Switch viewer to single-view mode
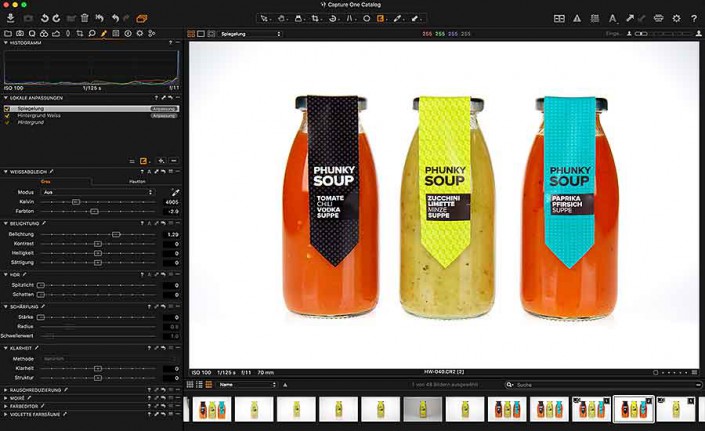Image resolution: width=705 pixels, height=431 pixels. (201, 34)
